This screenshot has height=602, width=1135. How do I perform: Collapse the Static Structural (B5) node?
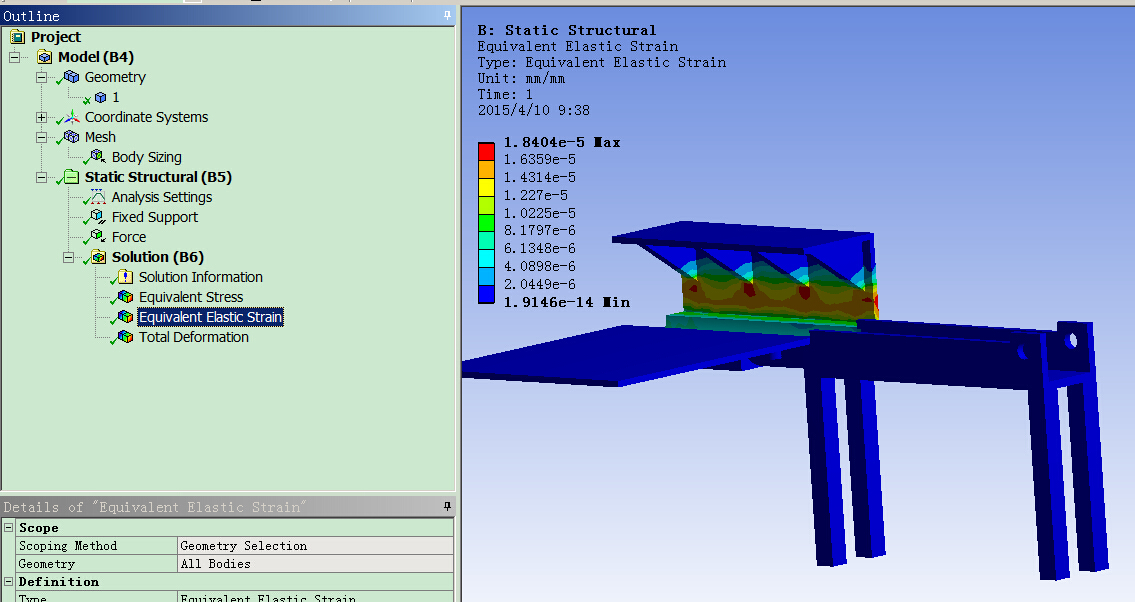click(x=41, y=177)
